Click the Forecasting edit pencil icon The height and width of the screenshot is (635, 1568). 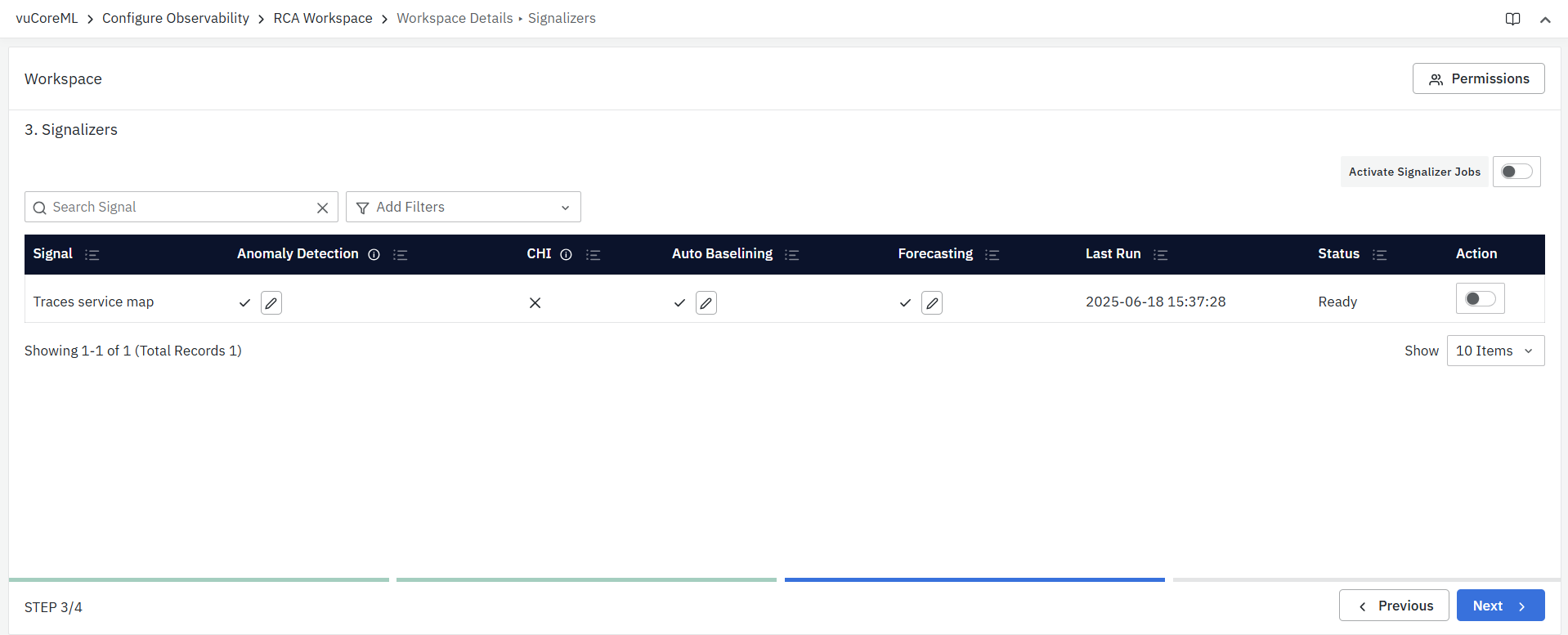point(932,302)
